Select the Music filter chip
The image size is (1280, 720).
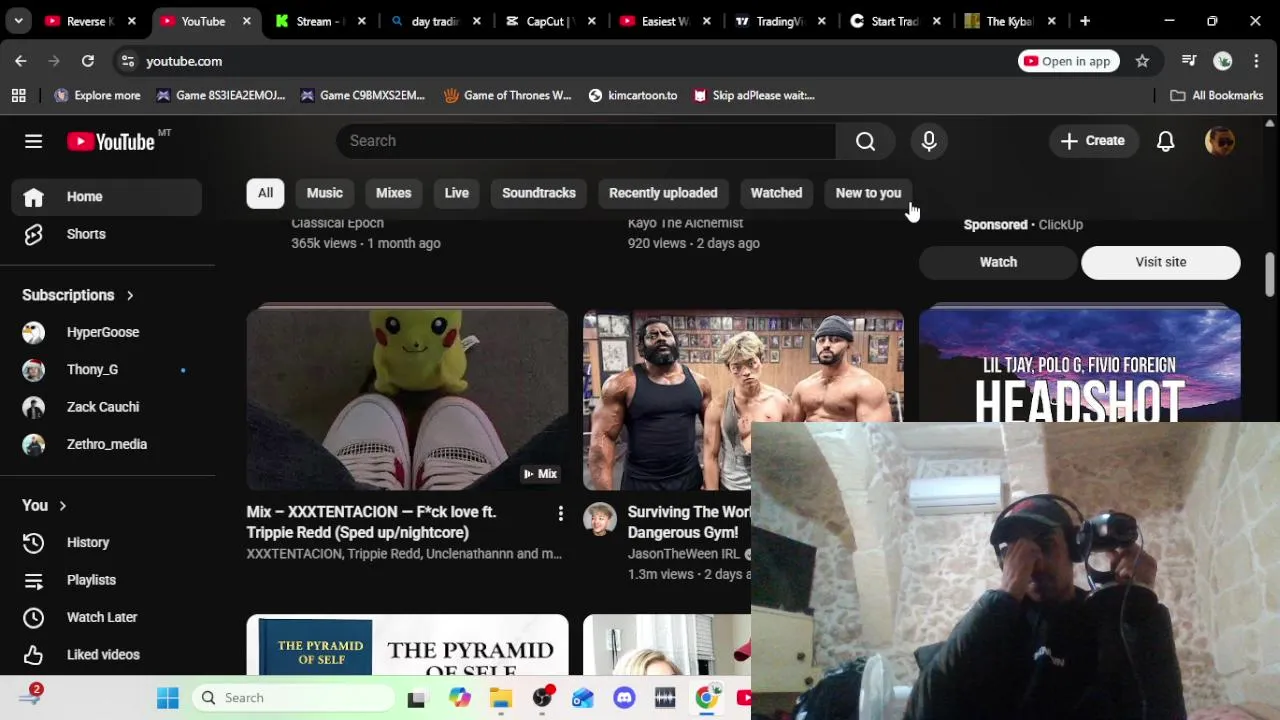tap(324, 193)
